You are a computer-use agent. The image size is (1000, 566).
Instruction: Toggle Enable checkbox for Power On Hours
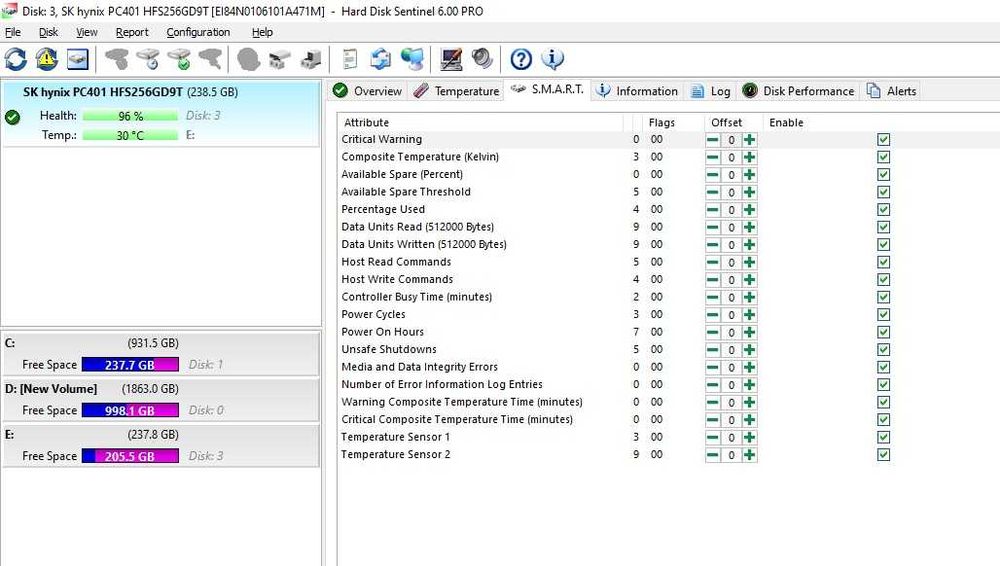pos(883,332)
